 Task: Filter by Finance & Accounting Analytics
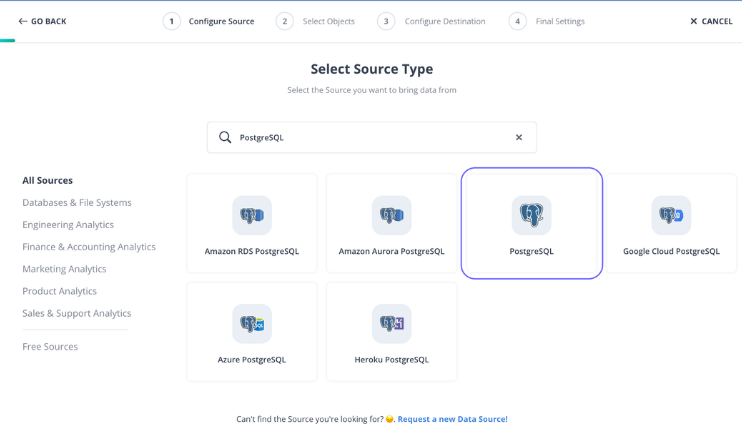pos(88,247)
